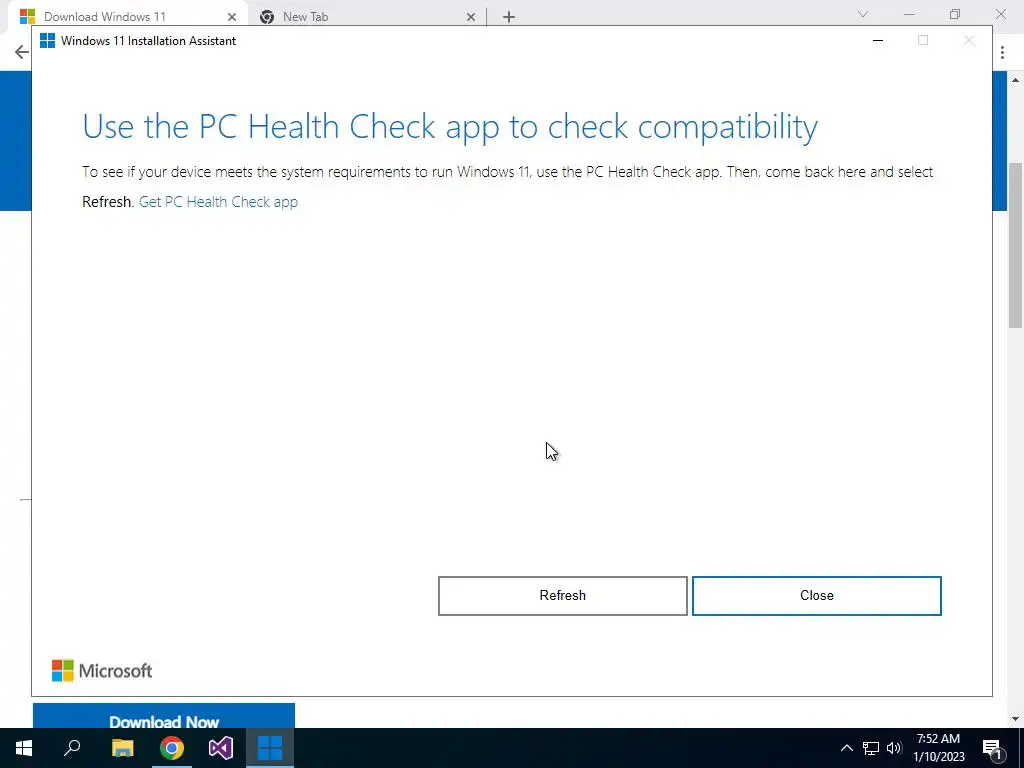Minimize the Windows 11 Installation Assistant window
This screenshot has height=768, width=1024.
[878, 40]
